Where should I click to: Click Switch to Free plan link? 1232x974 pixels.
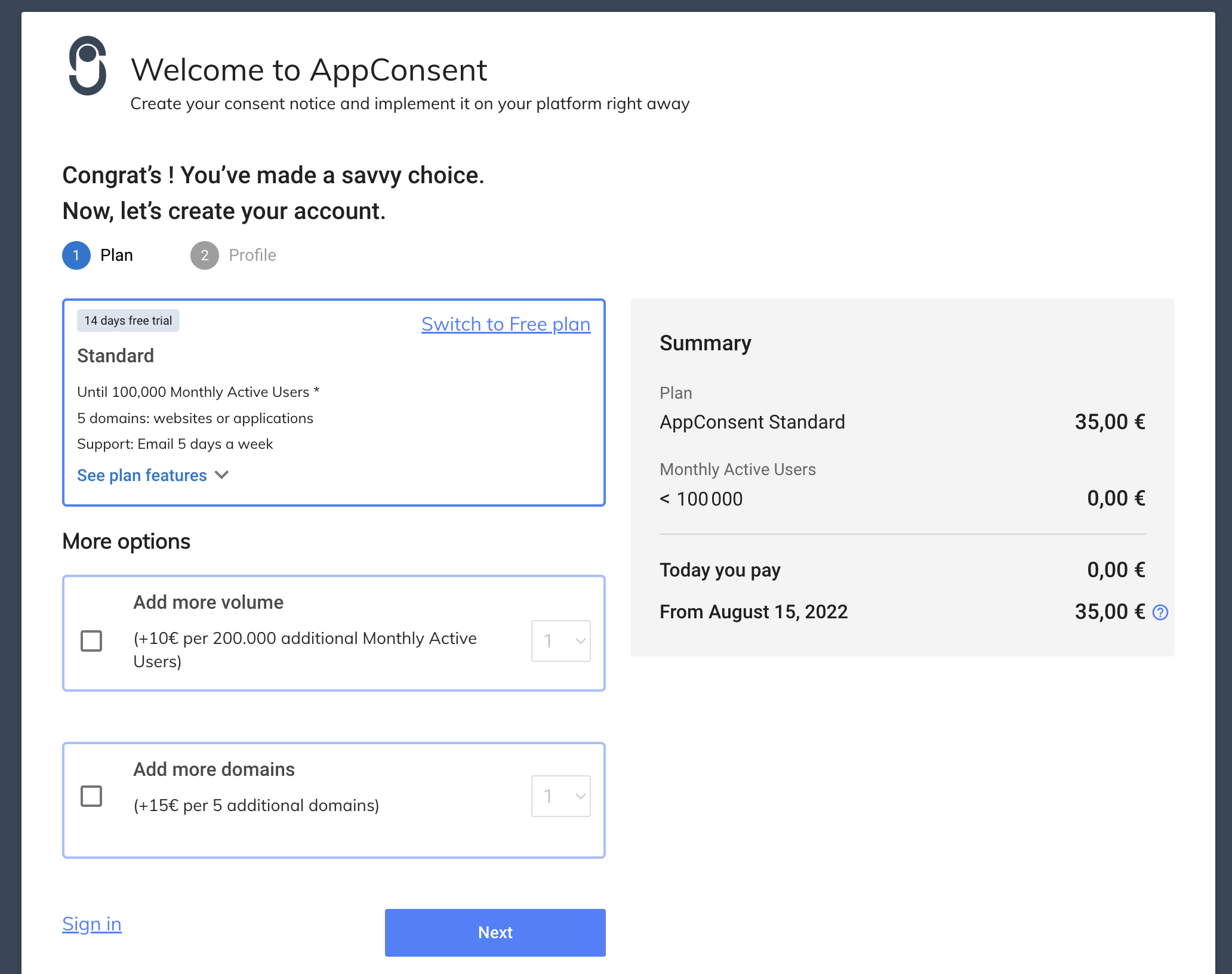(506, 324)
